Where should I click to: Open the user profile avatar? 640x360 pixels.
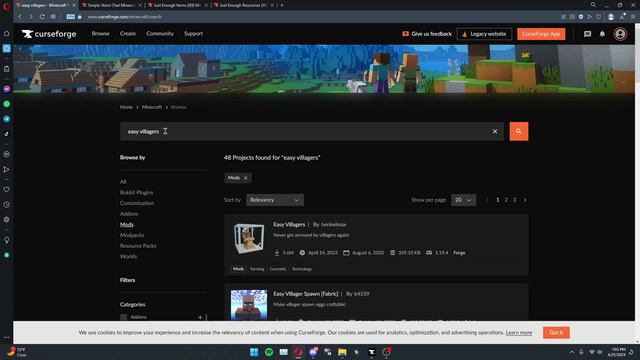tap(620, 34)
